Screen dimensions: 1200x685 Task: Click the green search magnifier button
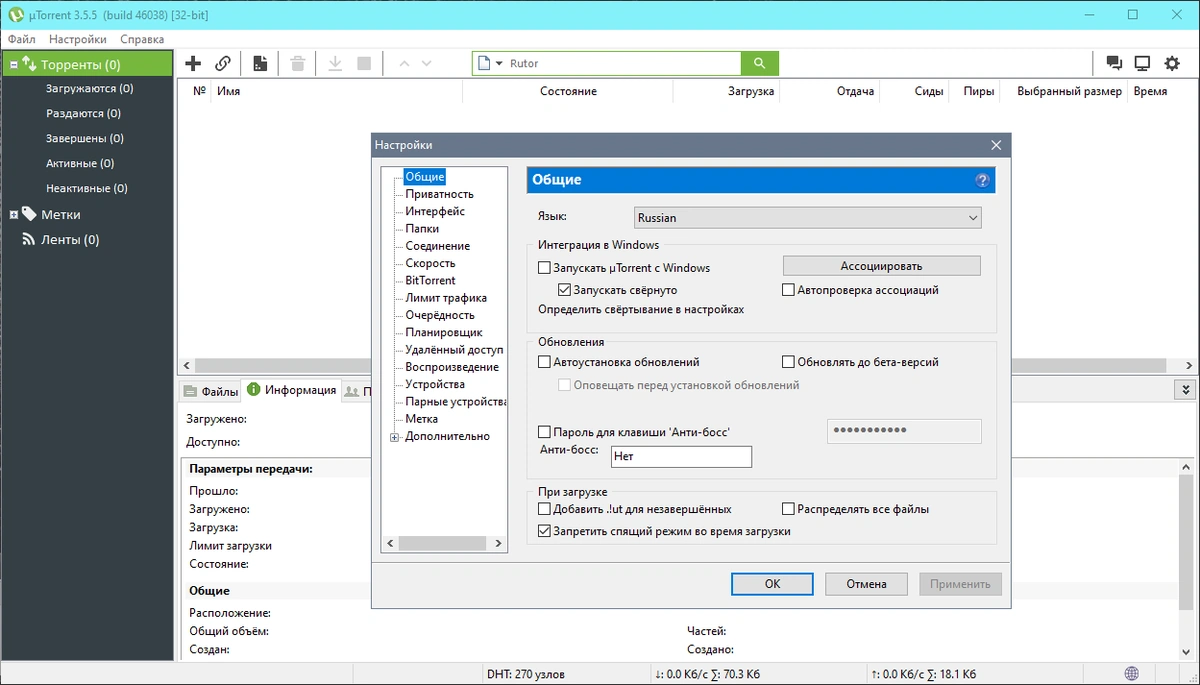pos(759,63)
